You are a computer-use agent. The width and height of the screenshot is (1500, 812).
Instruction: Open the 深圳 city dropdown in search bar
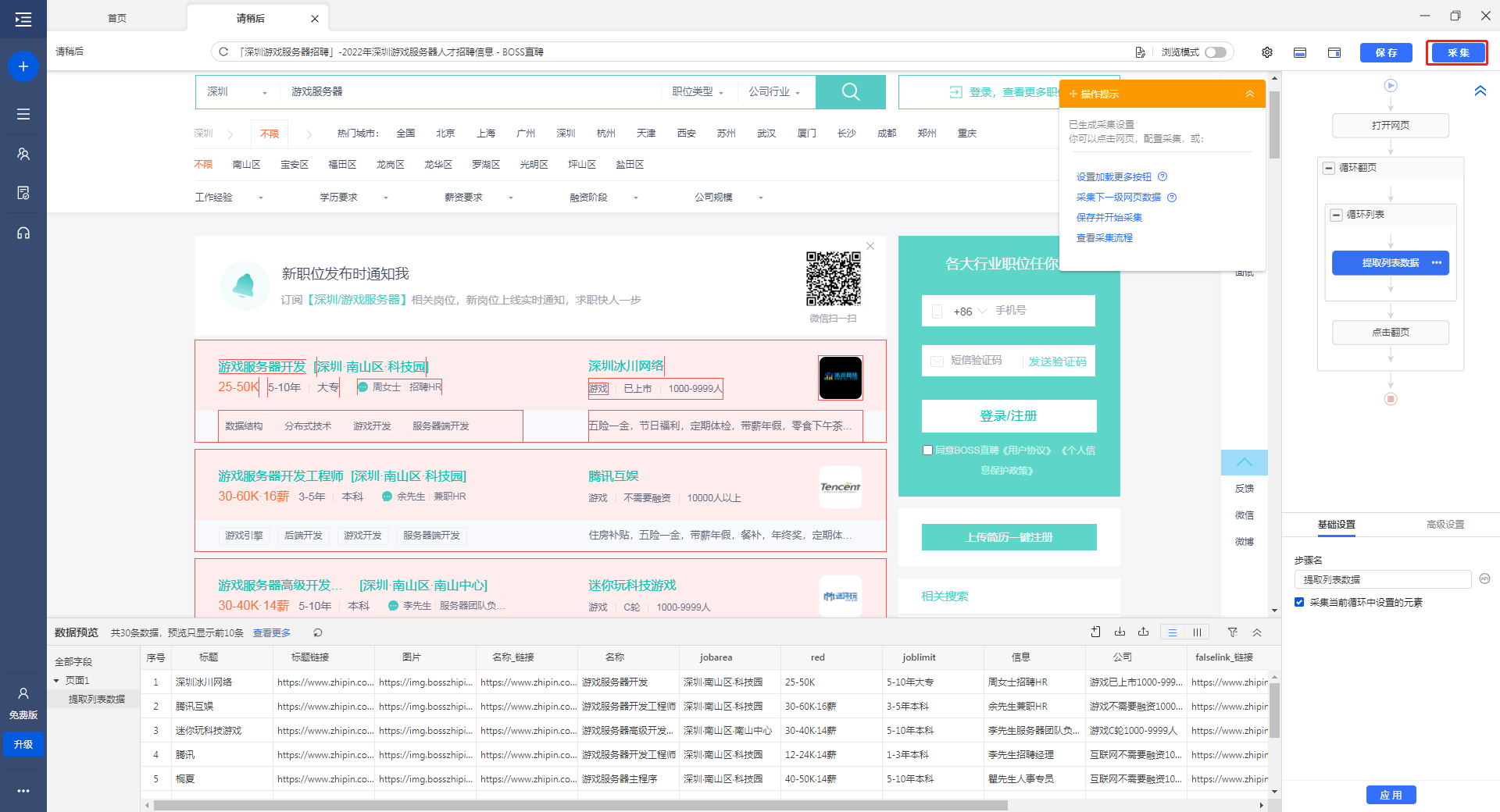(x=237, y=92)
